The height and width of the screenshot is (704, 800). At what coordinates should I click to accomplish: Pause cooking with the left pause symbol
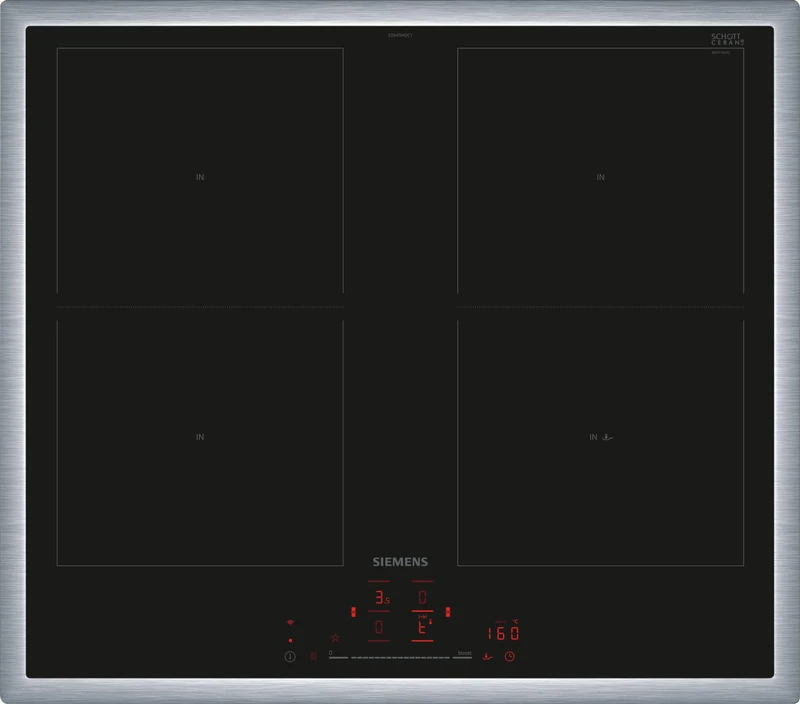click(353, 611)
